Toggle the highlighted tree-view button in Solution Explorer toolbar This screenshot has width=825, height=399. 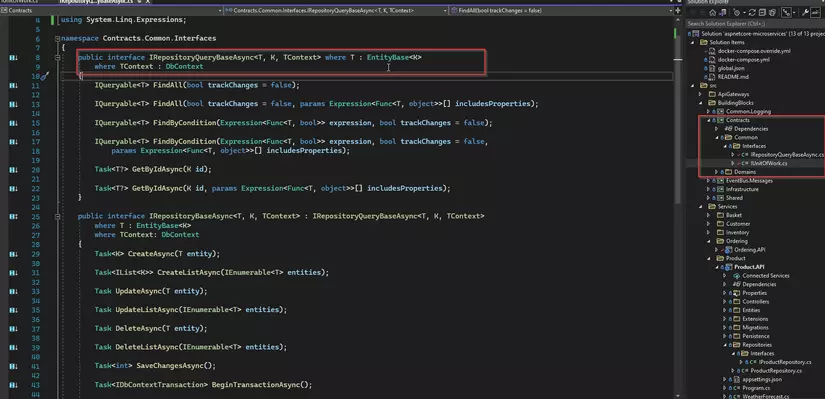[786, 13]
